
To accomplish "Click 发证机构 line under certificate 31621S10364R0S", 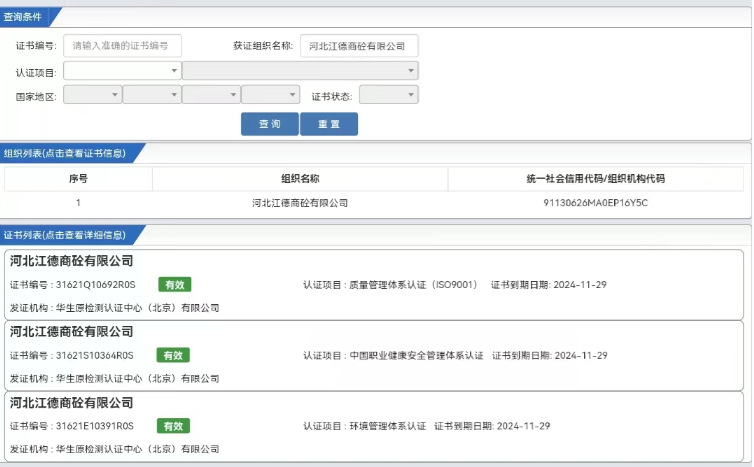I will (x=114, y=379).
